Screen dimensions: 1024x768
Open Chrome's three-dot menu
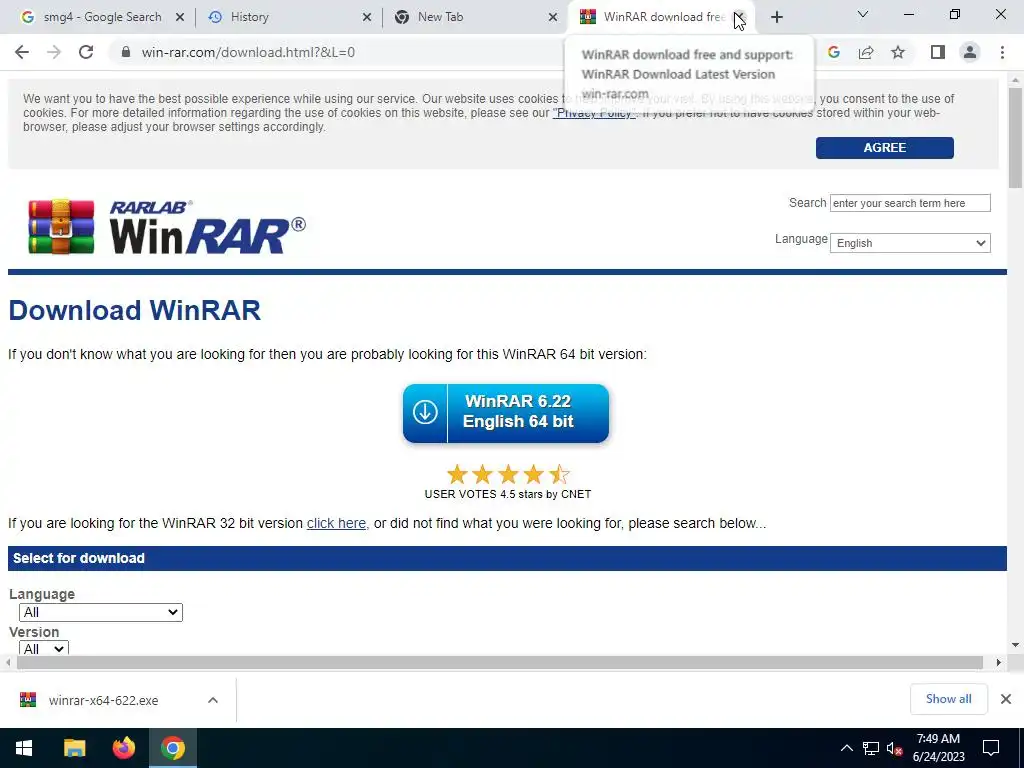tap(1002, 52)
